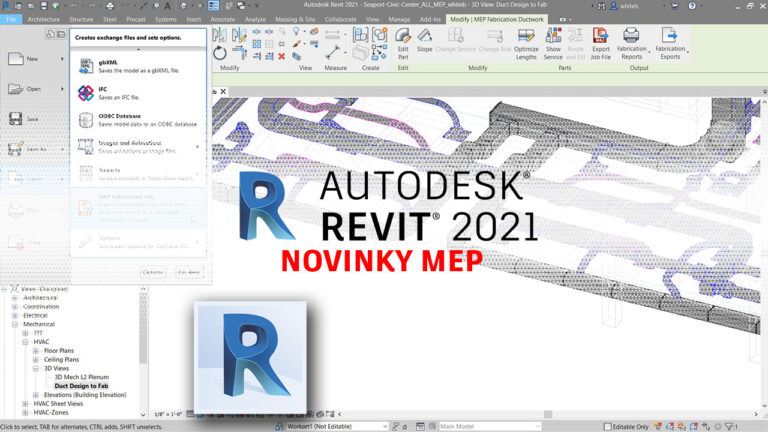Toggle Select Elements by Face in status bar
768x432 pixels.
click(694, 427)
